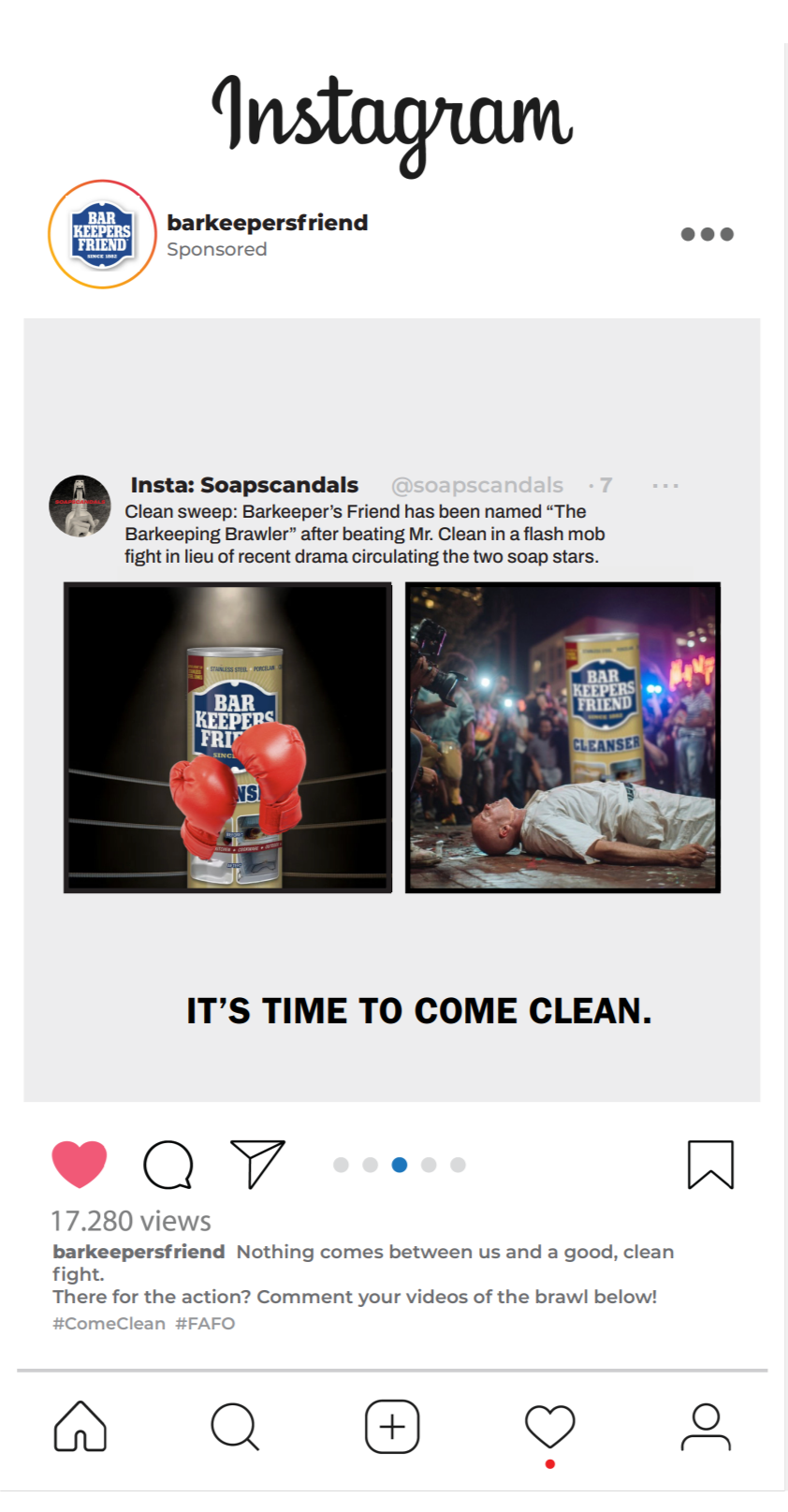
Task: Open Soapscandals tweet three-dot menu
Action: (665, 485)
